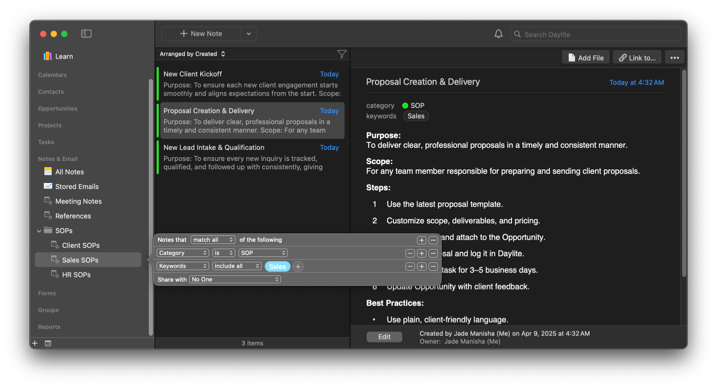Click the filter funnel icon

coord(342,54)
